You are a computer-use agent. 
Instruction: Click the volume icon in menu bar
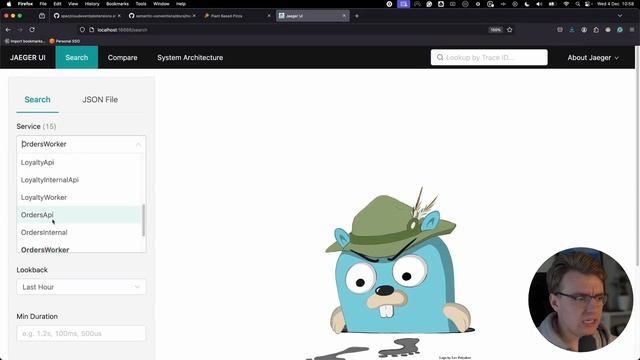click(539, 4)
